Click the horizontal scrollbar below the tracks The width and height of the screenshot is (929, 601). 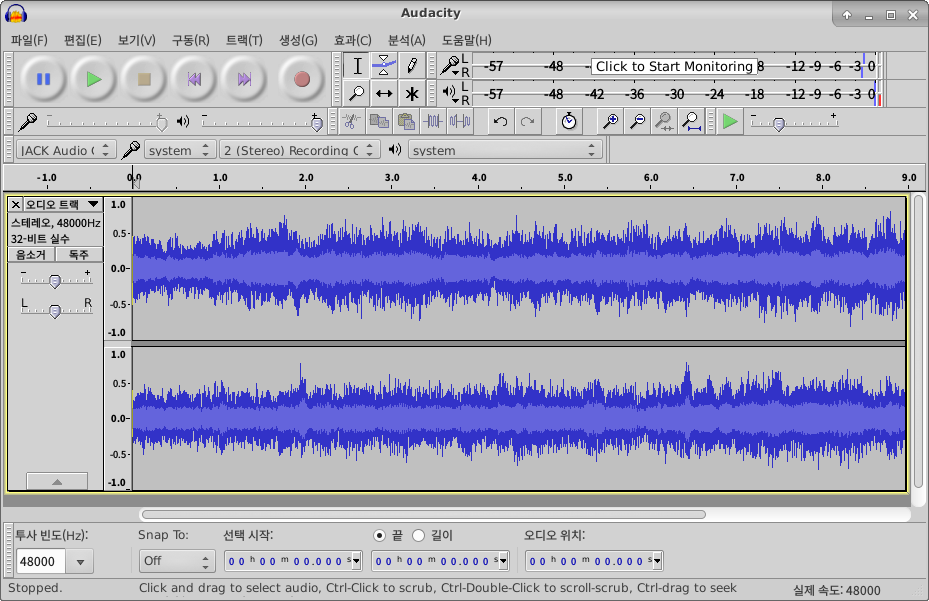click(424, 514)
